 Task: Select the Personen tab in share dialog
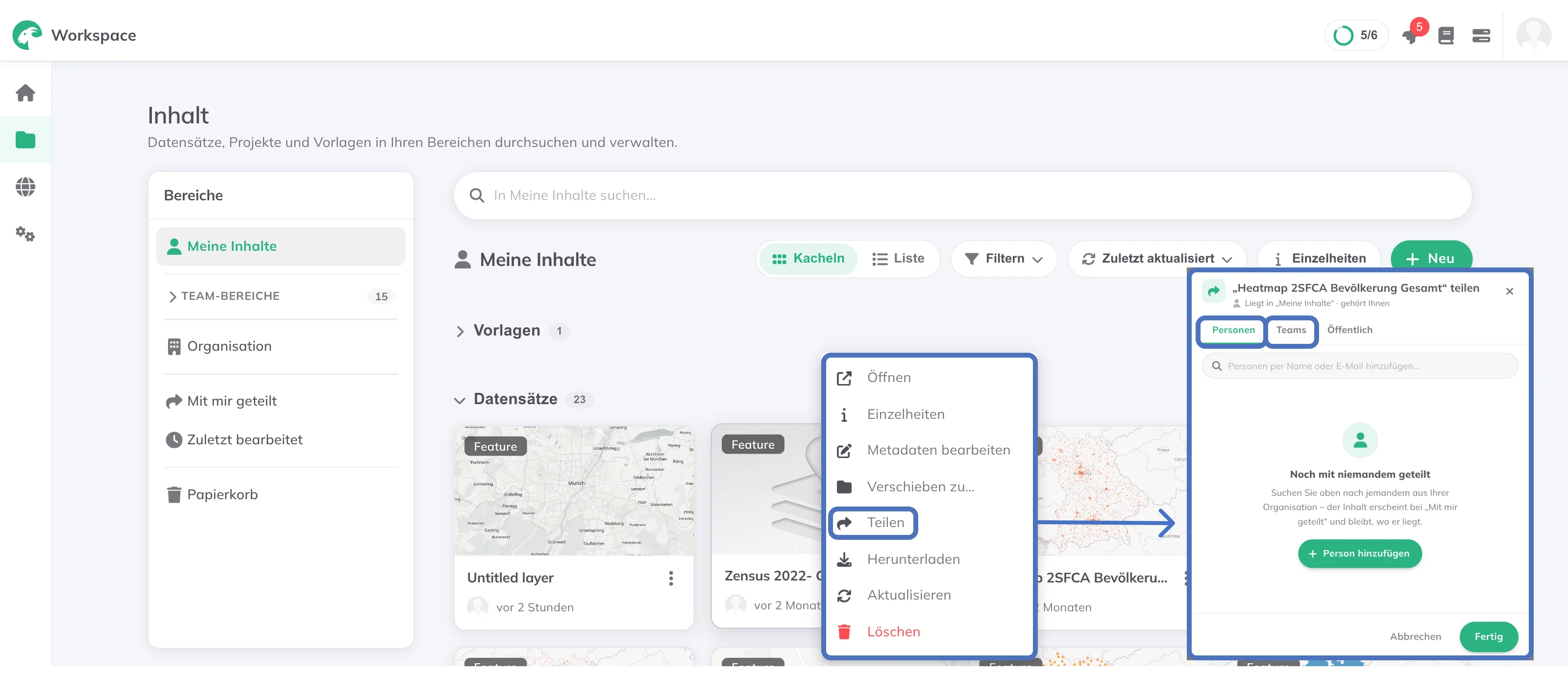tap(1233, 330)
